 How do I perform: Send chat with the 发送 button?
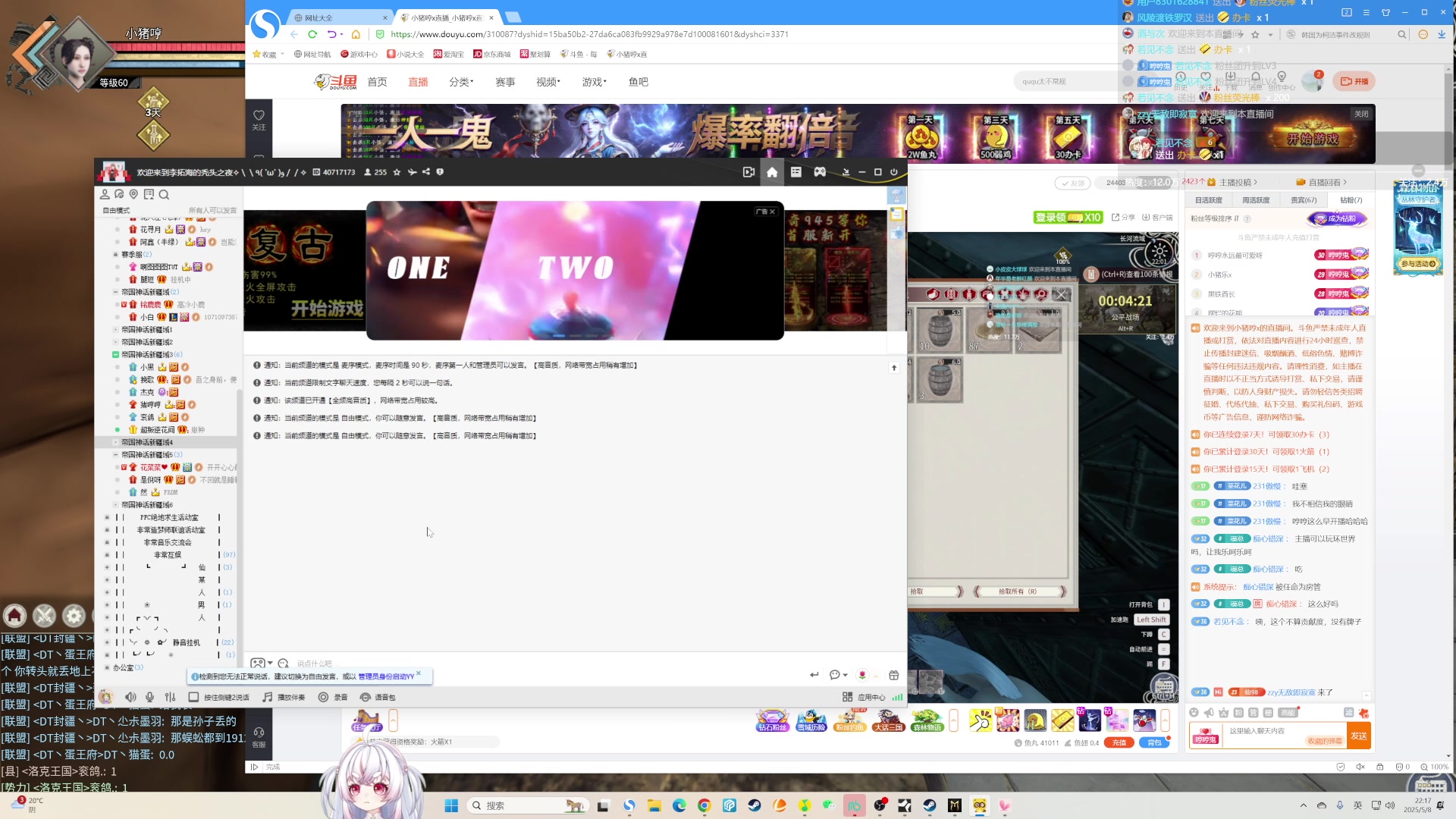[x=1359, y=736]
